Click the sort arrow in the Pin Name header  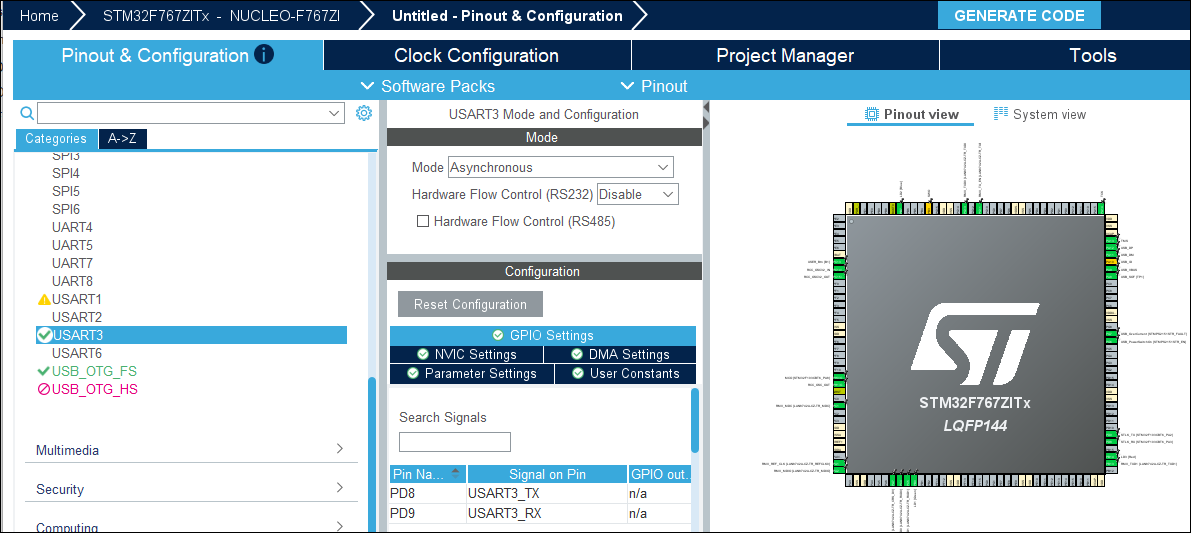pyautogui.click(x=455, y=472)
